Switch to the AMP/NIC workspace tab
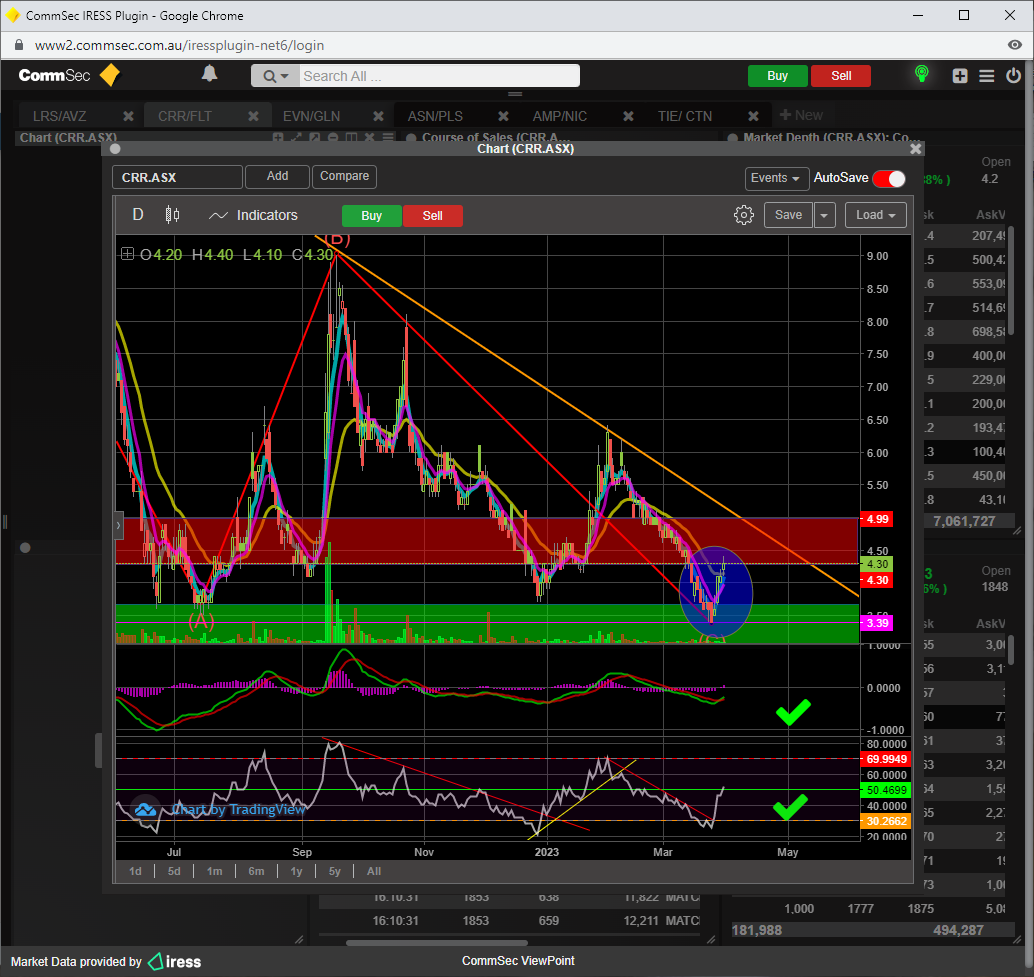 coord(560,116)
